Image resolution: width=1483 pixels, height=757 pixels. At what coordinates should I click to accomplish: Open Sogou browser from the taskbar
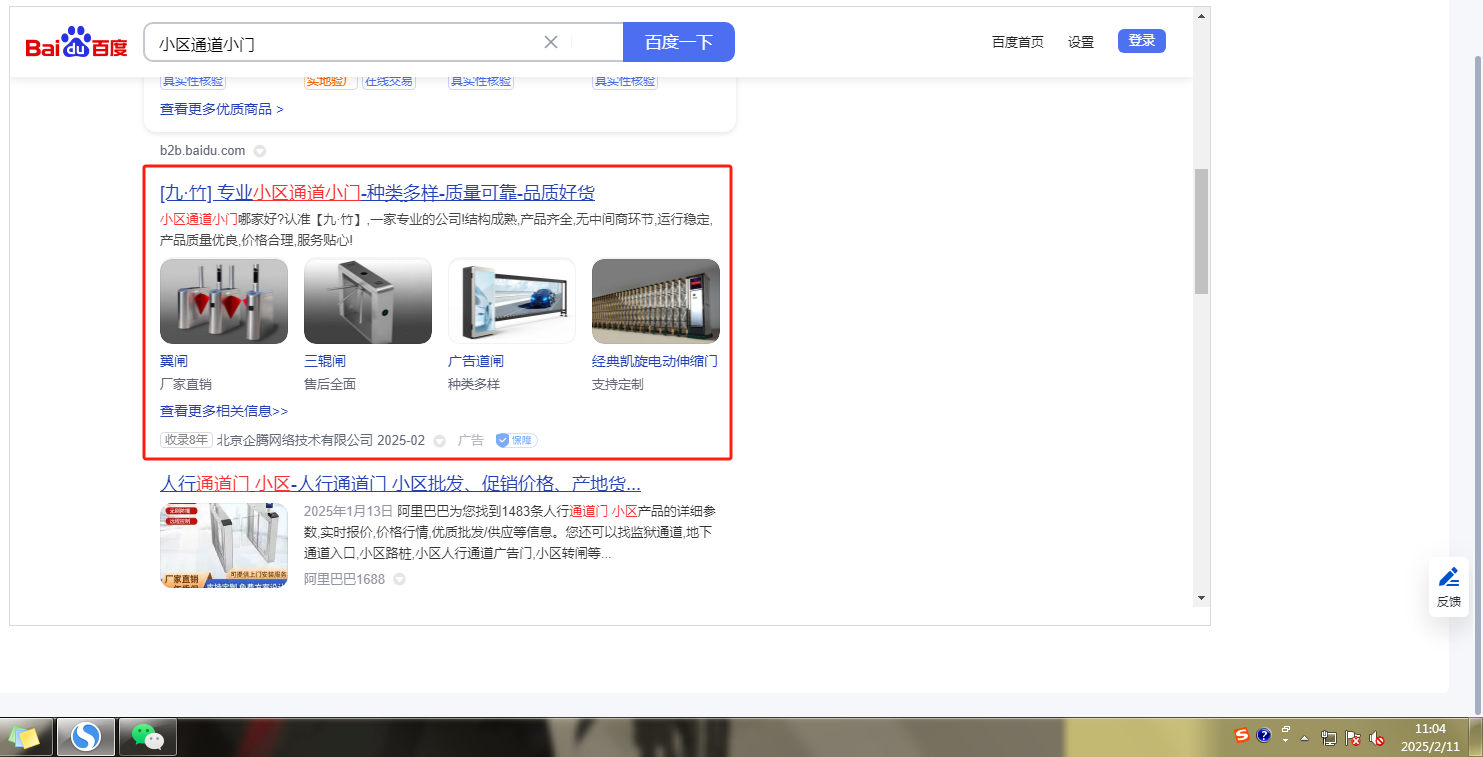coord(86,737)
